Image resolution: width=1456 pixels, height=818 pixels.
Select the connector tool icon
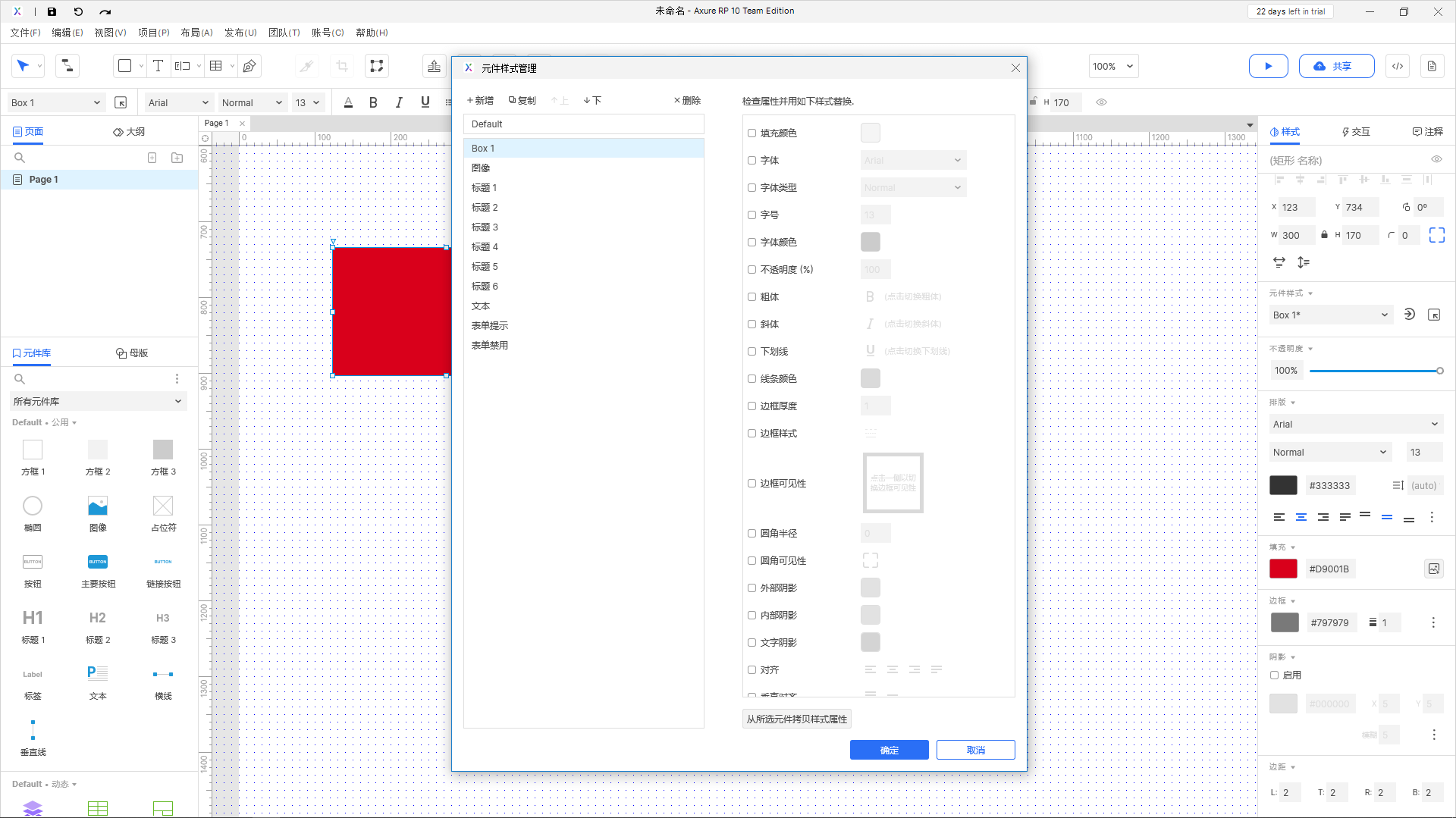tap(67, 66)
